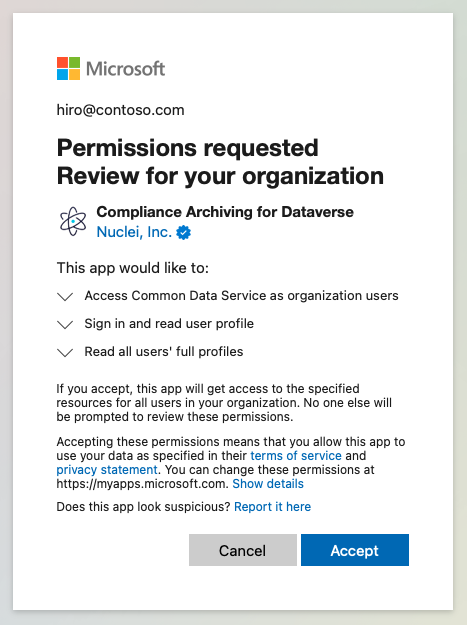Expand Read all users' full profiles chevron
Screen dimensions: 467x625
click(x=65, y=352)
